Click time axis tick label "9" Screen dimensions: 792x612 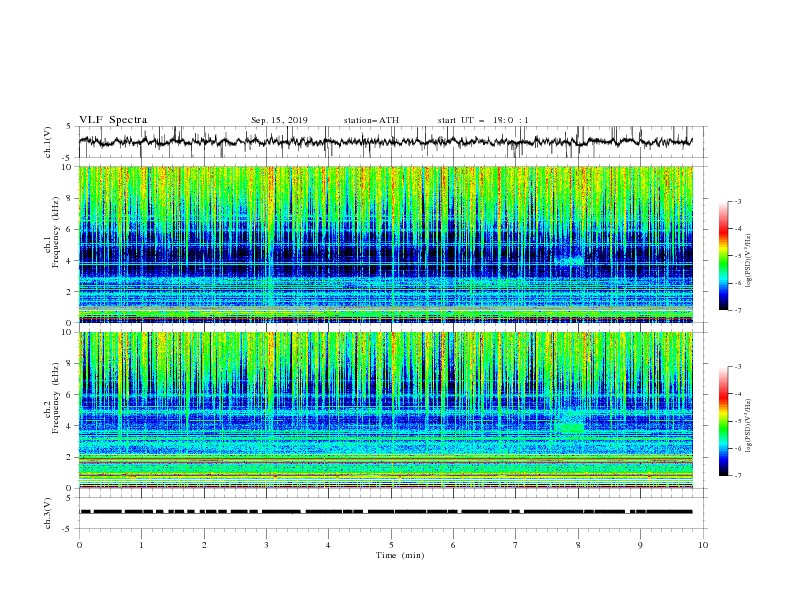point(640,545)
